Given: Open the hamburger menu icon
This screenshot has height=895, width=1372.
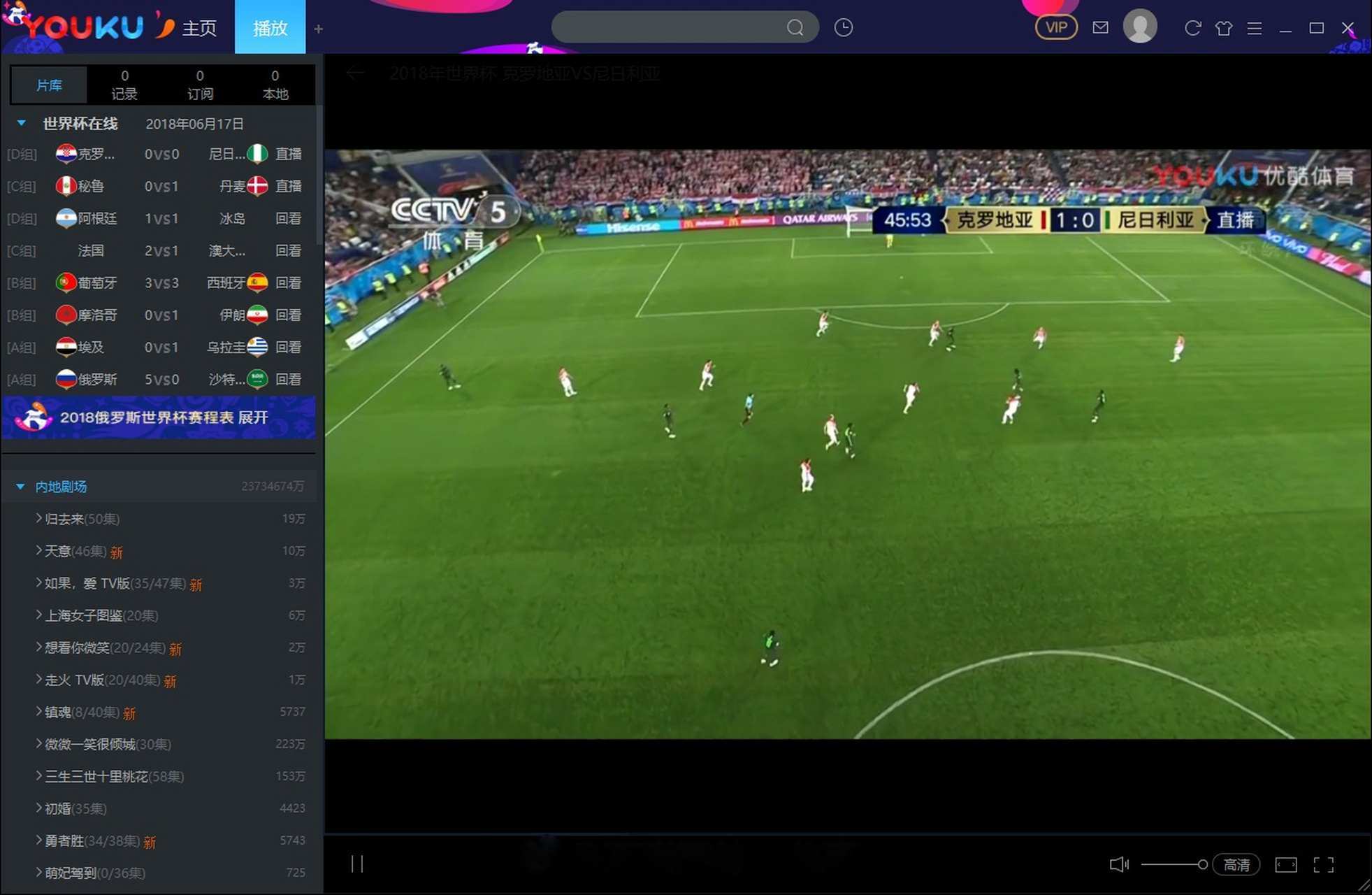Looking at the screenshot, I should coord(1255,28).
